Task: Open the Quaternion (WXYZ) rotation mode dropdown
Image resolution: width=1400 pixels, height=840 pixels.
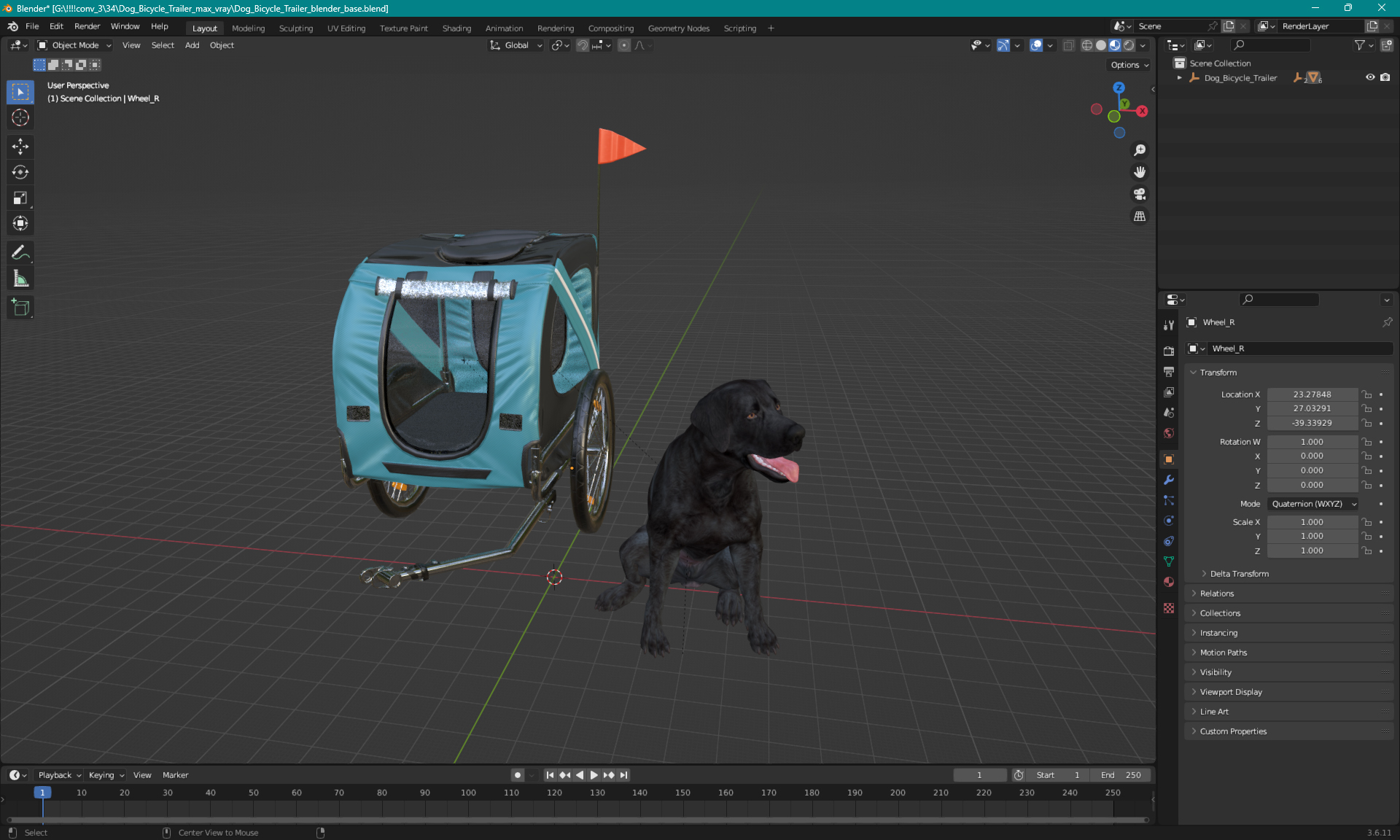Action: pyautogui.click(x=1313, y=504)
